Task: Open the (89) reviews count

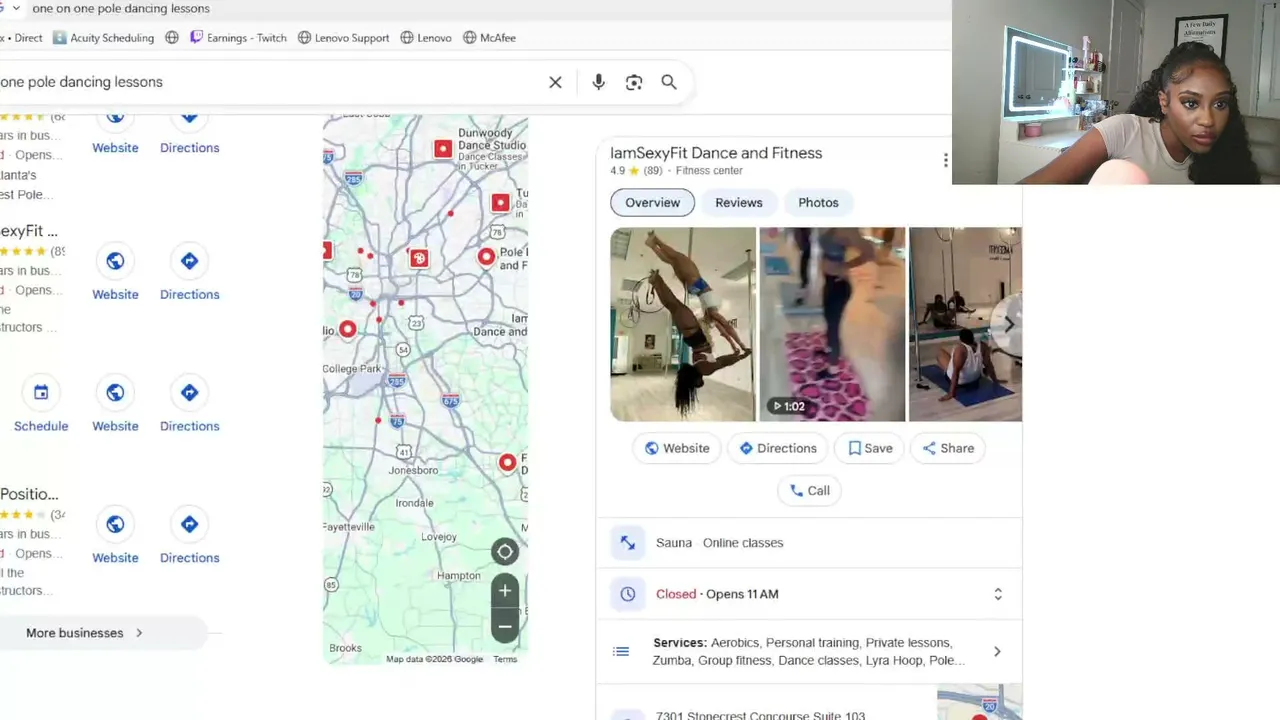Action: [x=652, y=171]
